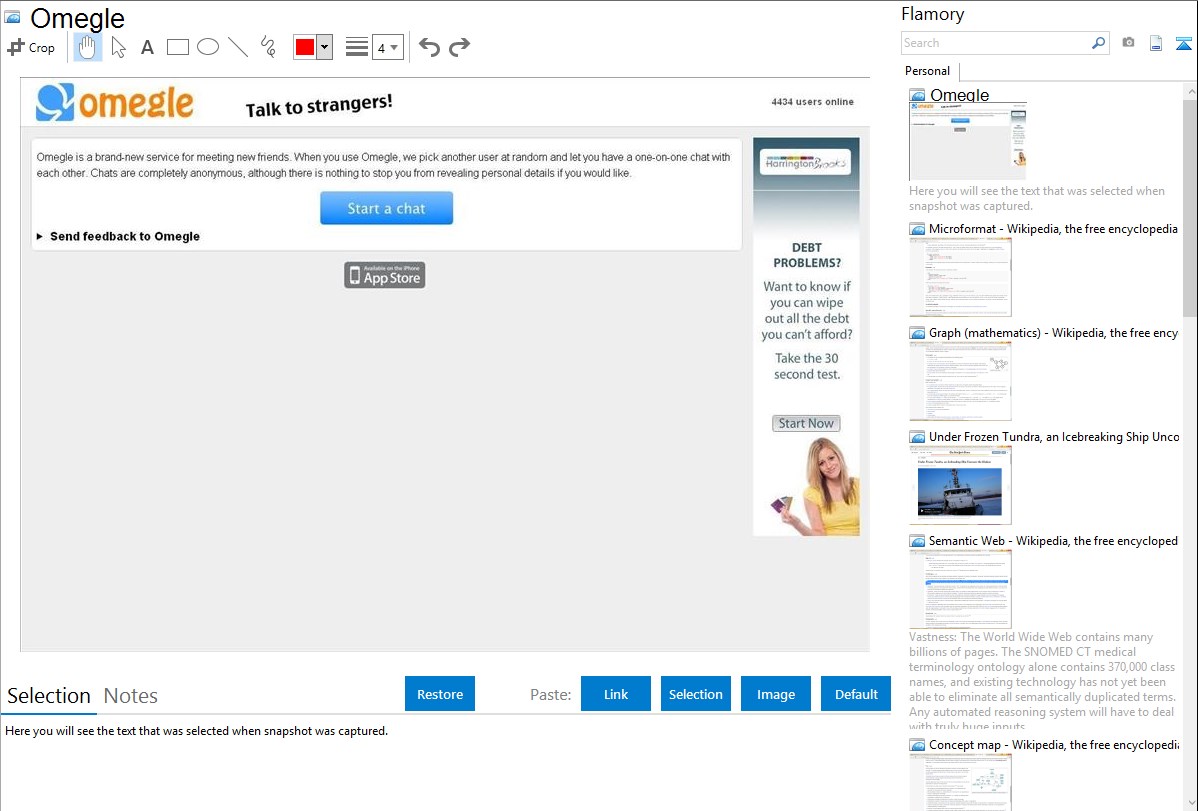Click the "Under Frozen Tundra" snapshot title

click(x=1054, y=436)
